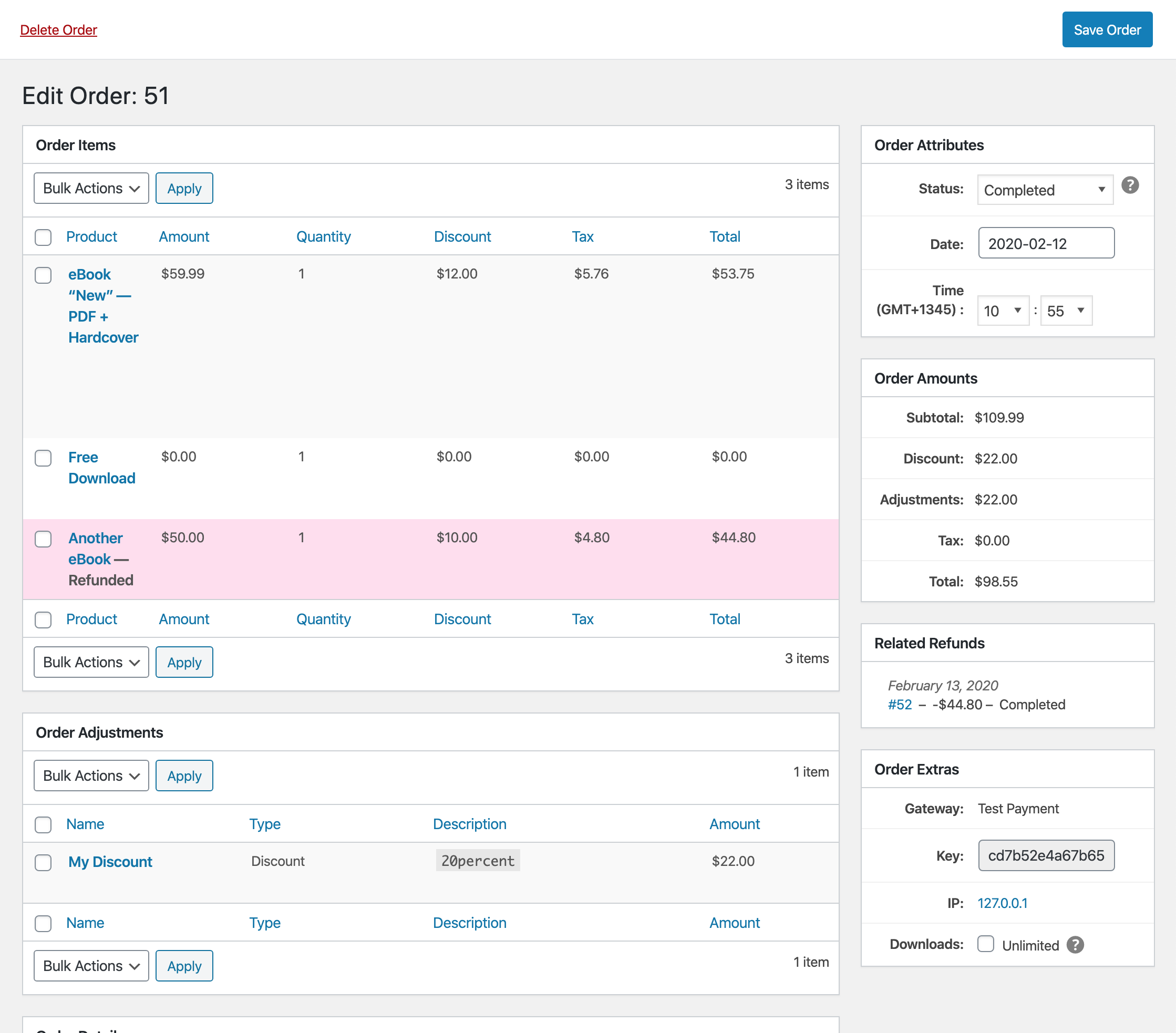Change the order Status dropdown from Completed

pos(1045,190)
